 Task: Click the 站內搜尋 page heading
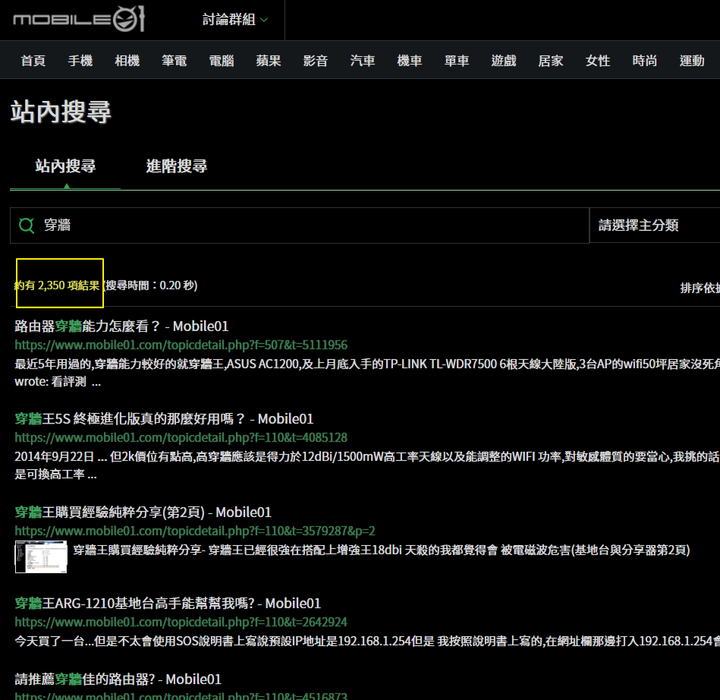click(x=61, y=112)
